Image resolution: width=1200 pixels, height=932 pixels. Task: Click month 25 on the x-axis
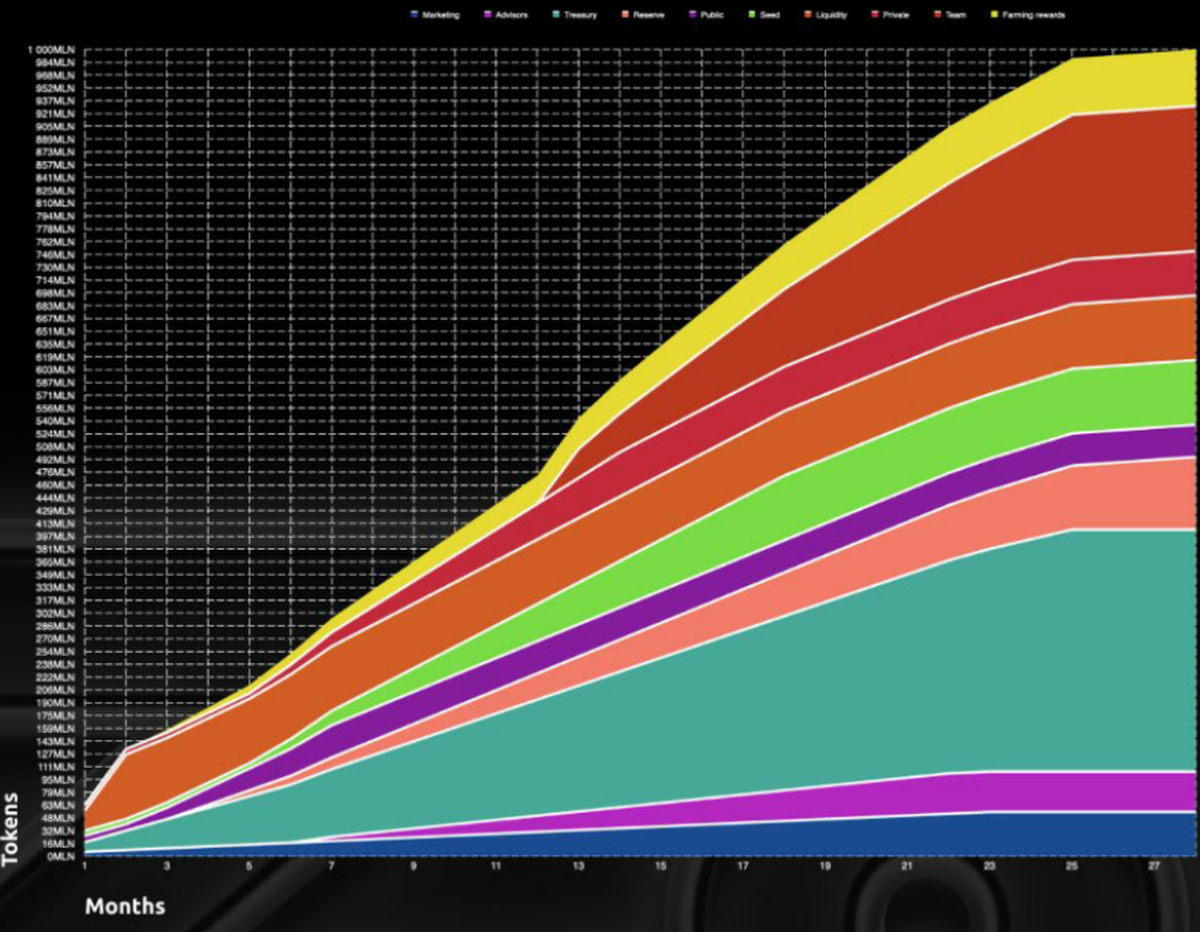click(1072, 866)
